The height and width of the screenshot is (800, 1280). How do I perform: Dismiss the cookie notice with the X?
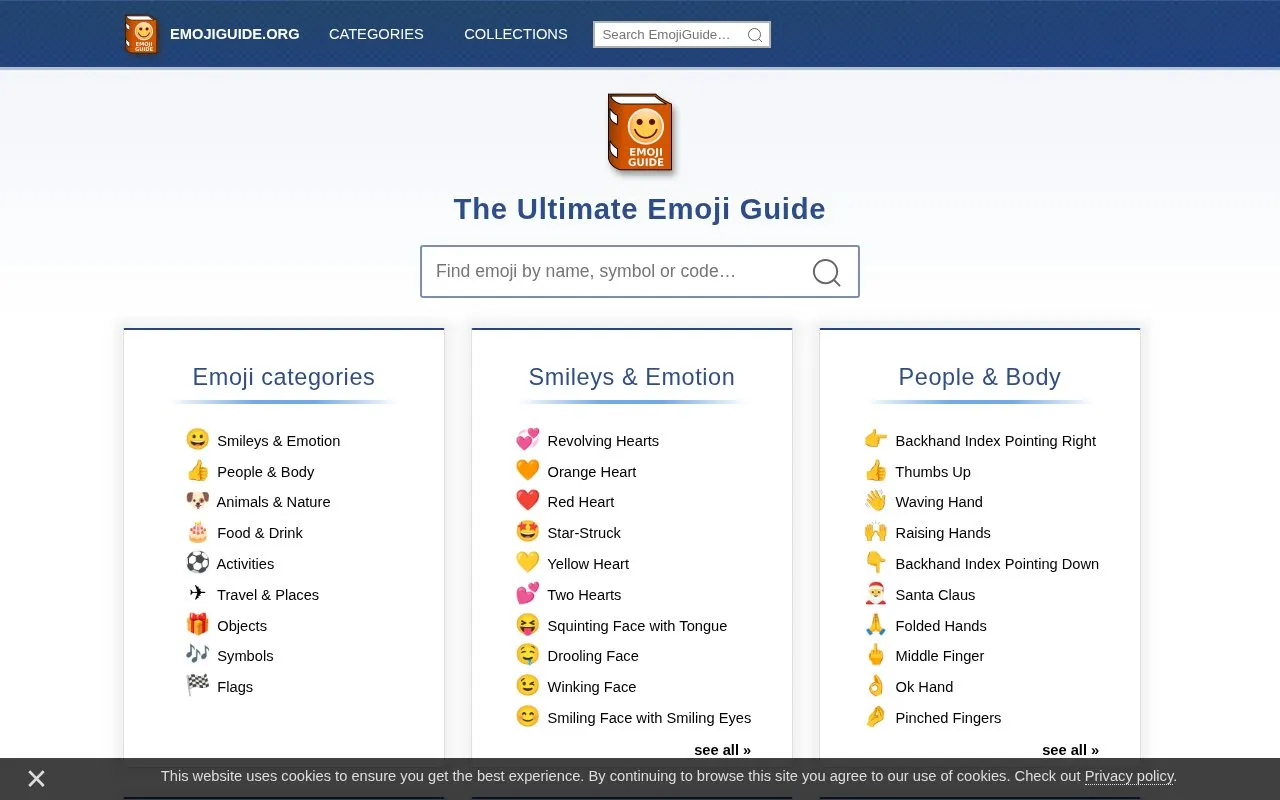click(36, 778)
